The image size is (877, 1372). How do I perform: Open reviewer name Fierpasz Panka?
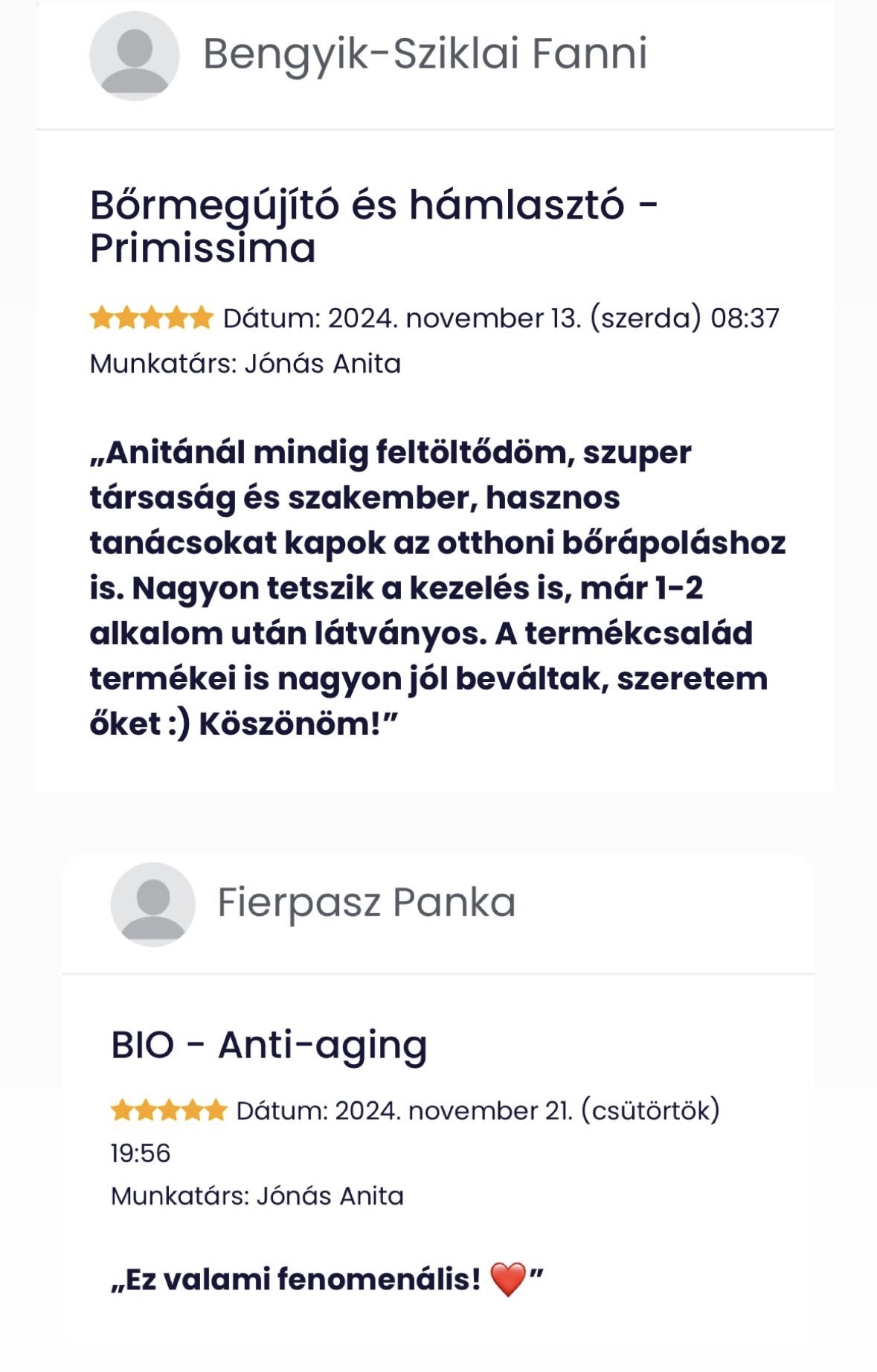point(366,903)
